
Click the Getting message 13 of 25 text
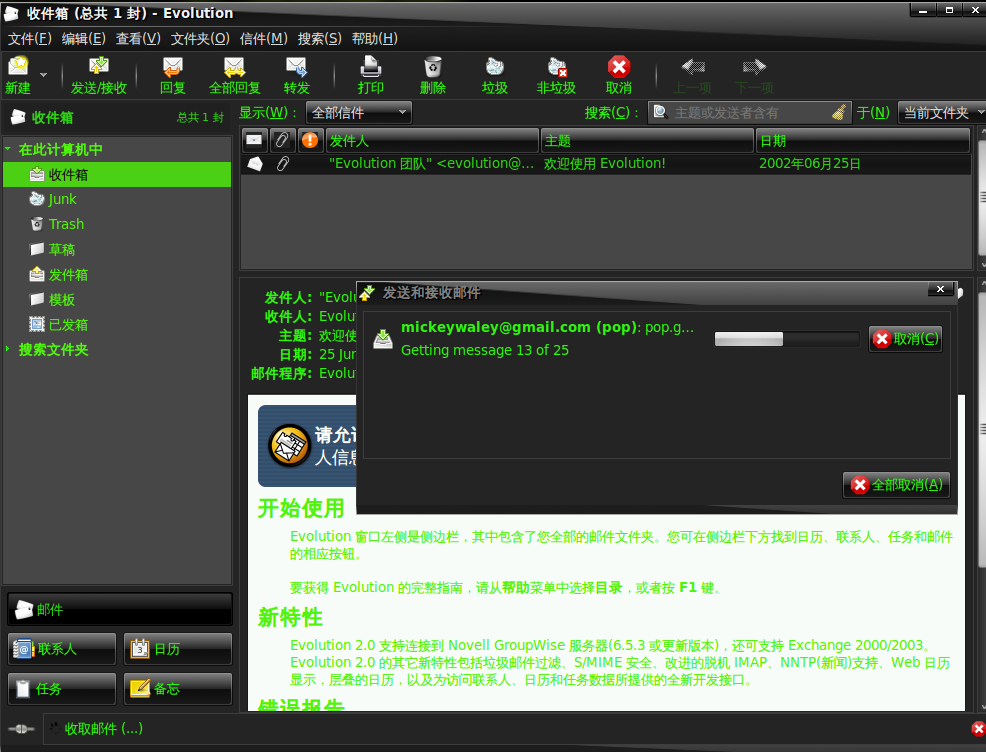[x=485, y=350]
